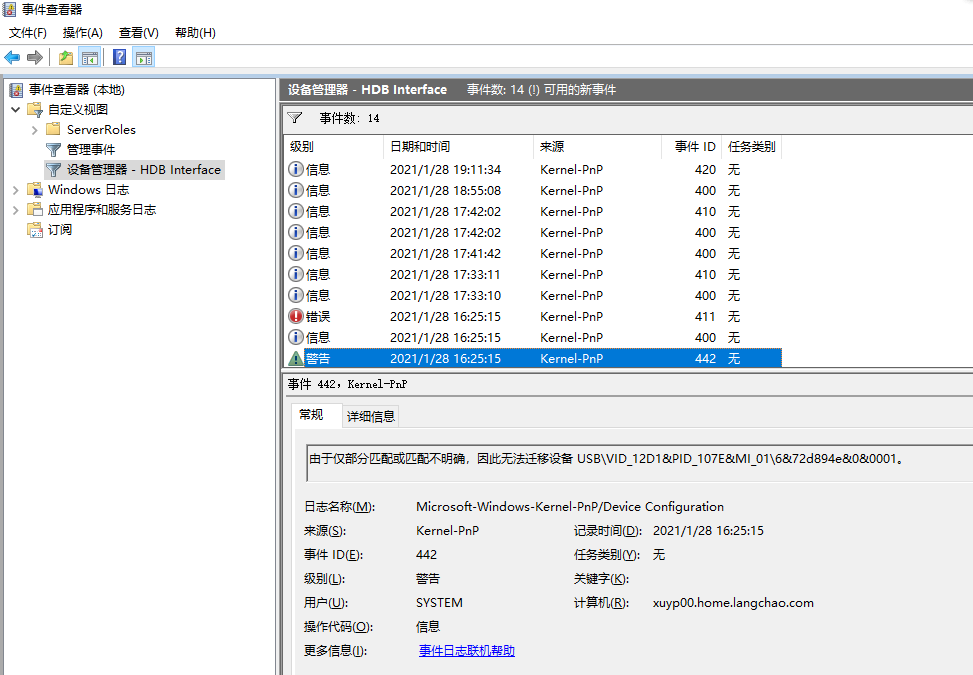Select the 应用程序和服务日志 tree item
The height and width of the screenshot is (675, 973).
(102, 210)
